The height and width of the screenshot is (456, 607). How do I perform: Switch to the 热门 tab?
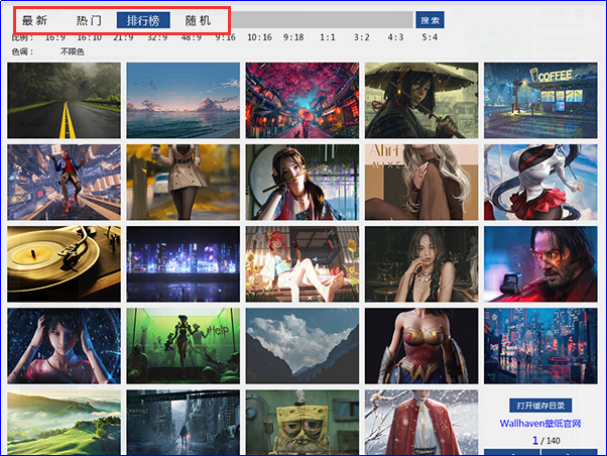pos(89,20)
